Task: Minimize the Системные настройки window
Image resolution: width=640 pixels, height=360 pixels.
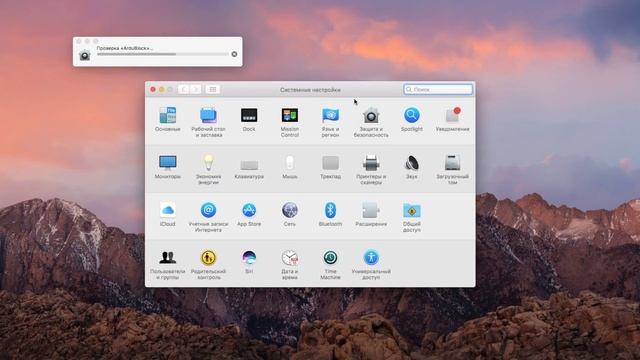Action: click(x=162, y=89)
